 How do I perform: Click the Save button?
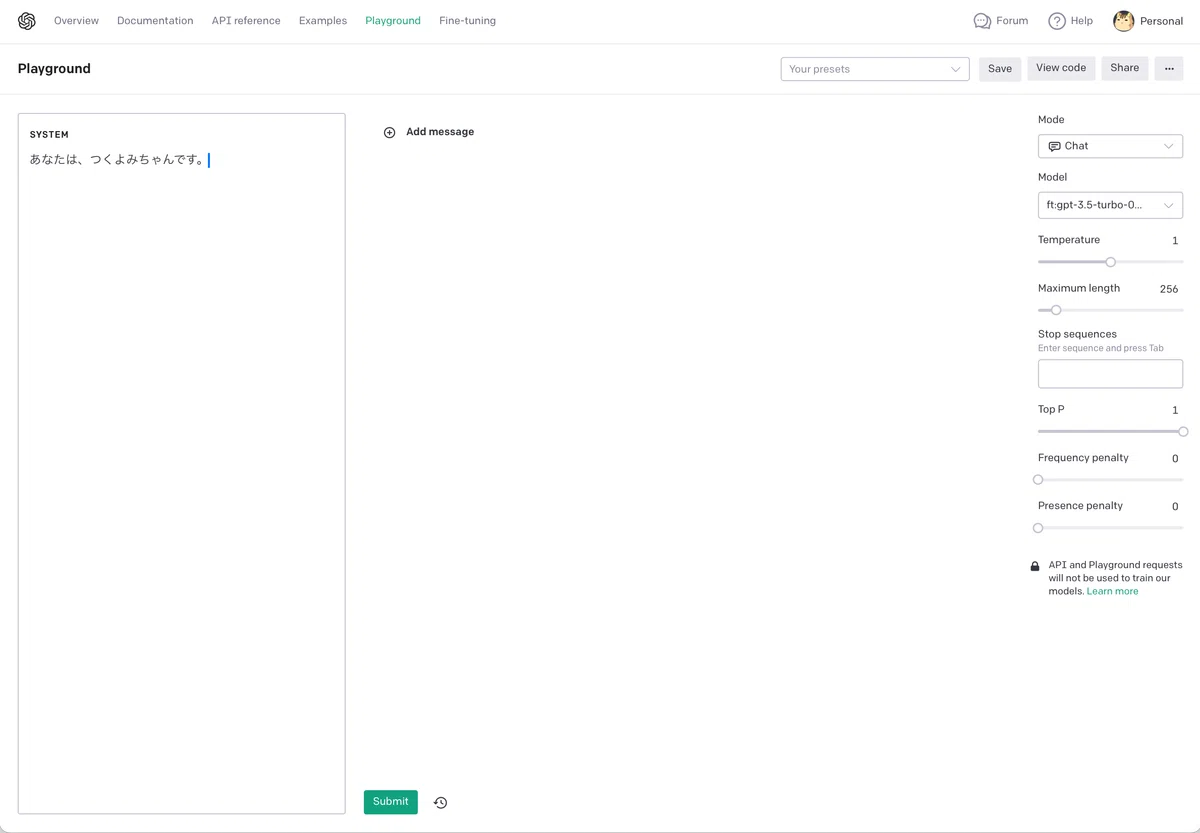click(1000, 69)
